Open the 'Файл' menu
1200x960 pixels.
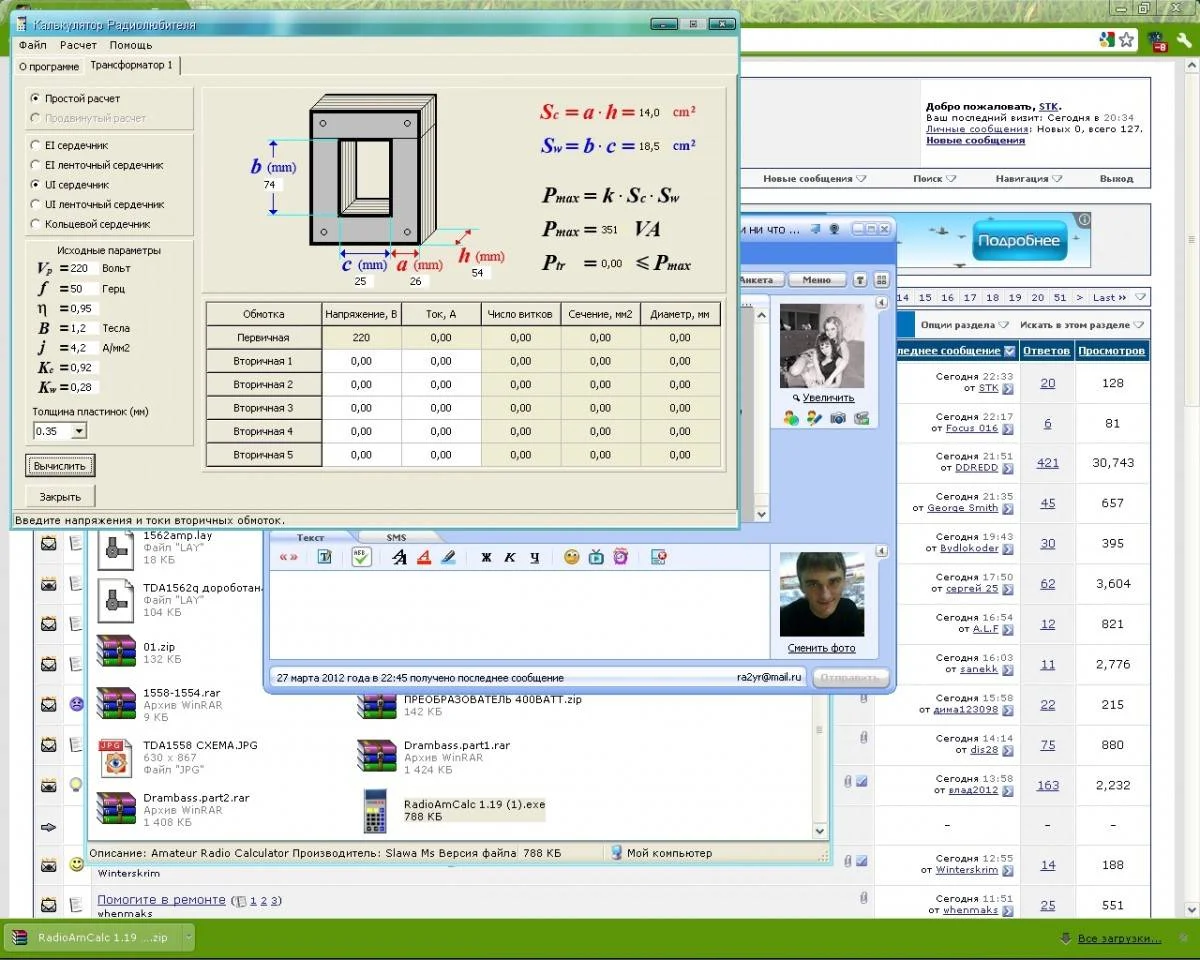32,45
